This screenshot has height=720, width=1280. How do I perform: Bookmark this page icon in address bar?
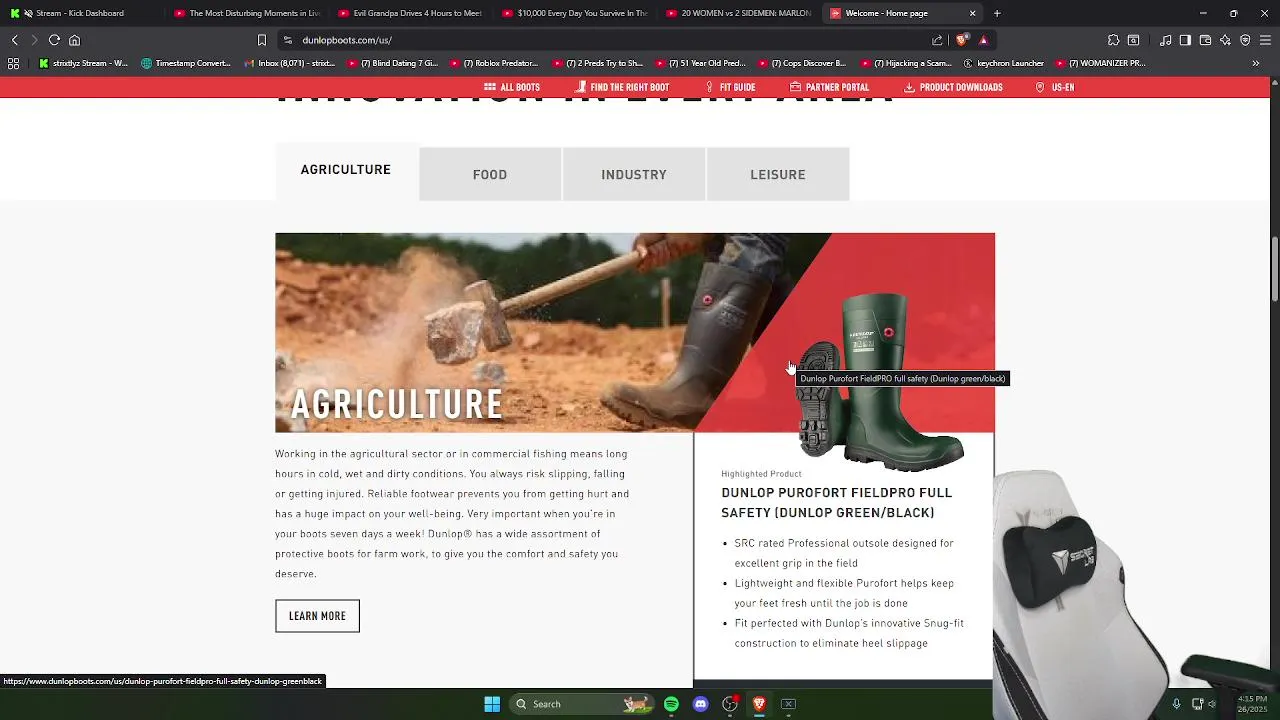262,40
